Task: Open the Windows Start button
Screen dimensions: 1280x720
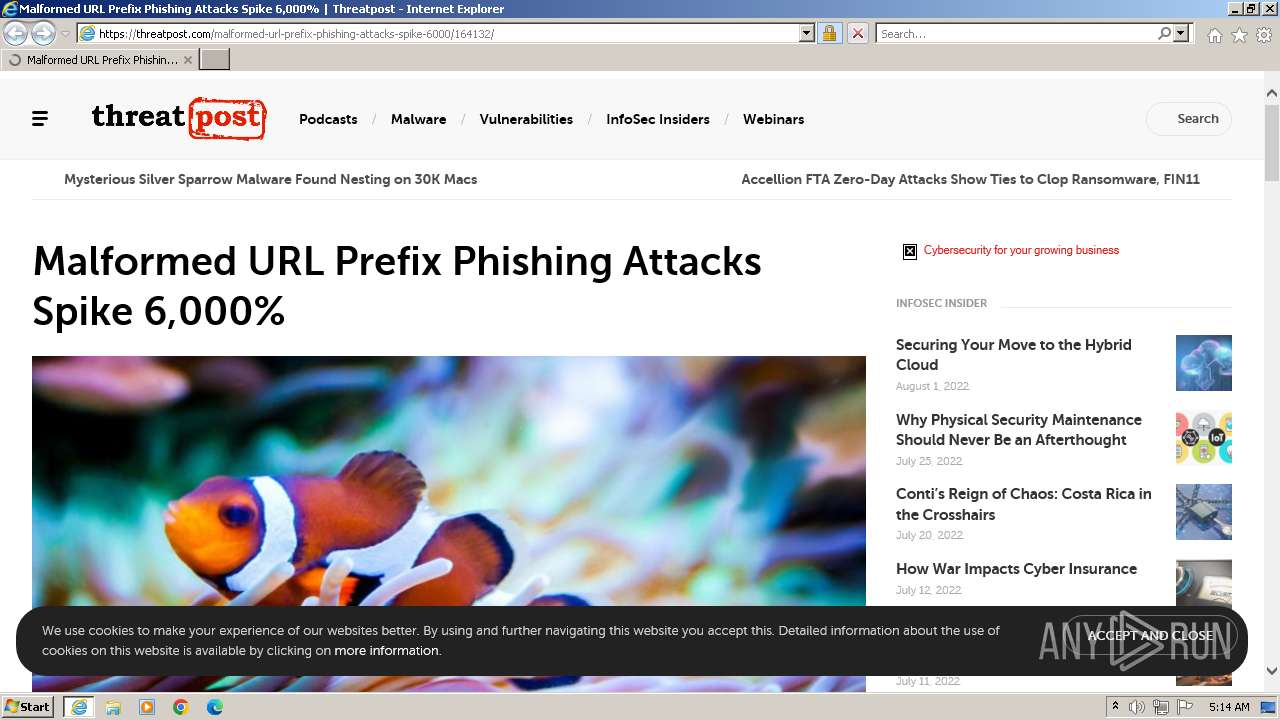Action: tap(28, 707)
